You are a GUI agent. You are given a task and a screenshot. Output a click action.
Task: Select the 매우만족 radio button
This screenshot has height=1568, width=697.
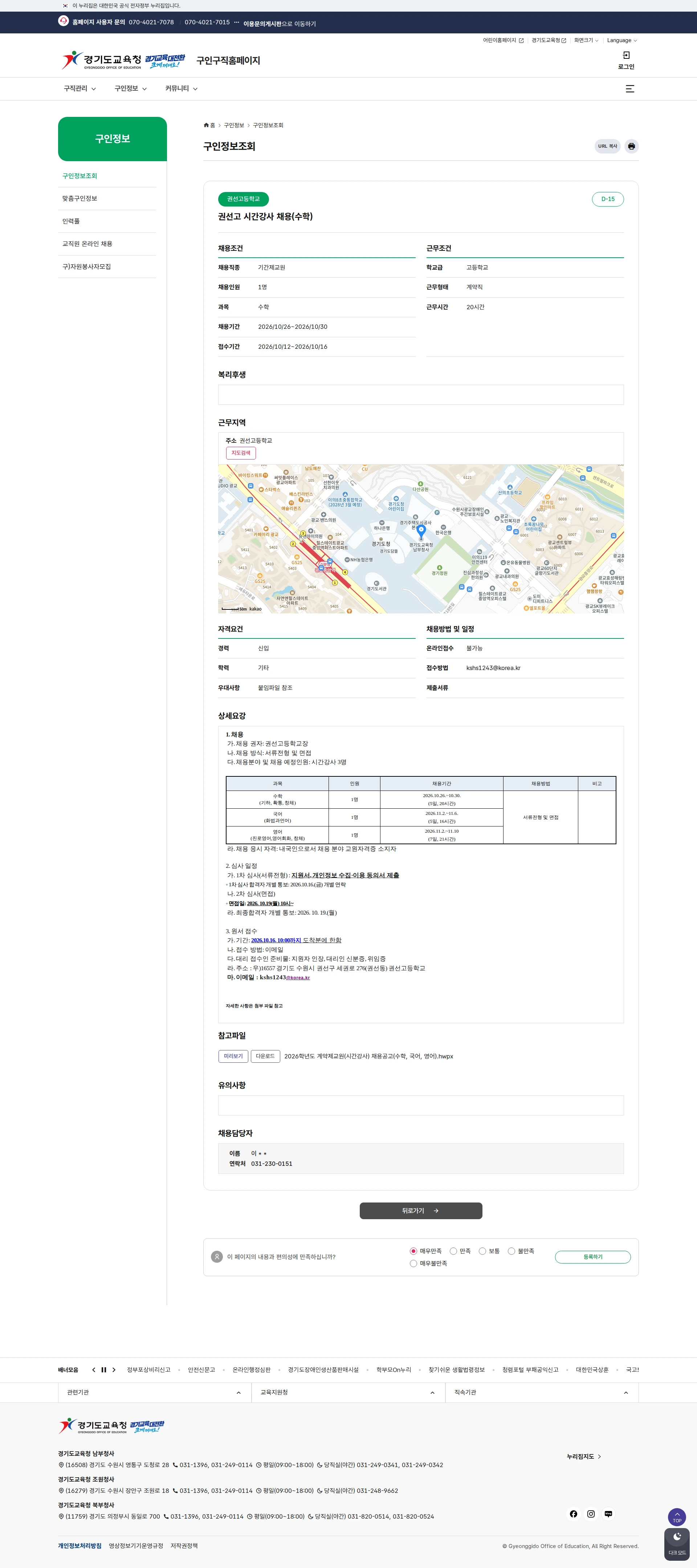pos(413,1251)
